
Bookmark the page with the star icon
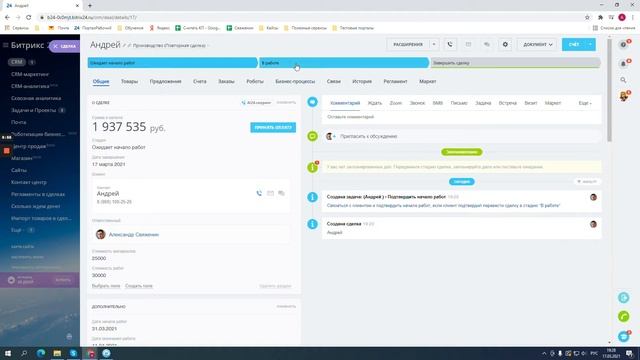point(587,18)
